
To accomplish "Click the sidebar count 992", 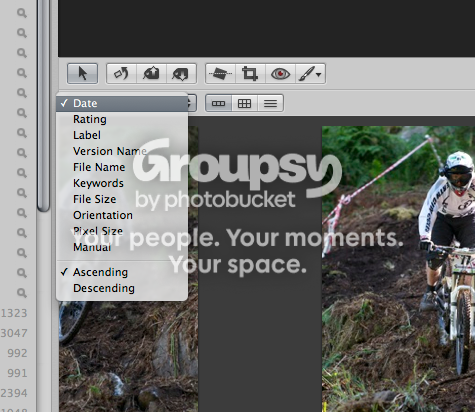I will 17,353.
